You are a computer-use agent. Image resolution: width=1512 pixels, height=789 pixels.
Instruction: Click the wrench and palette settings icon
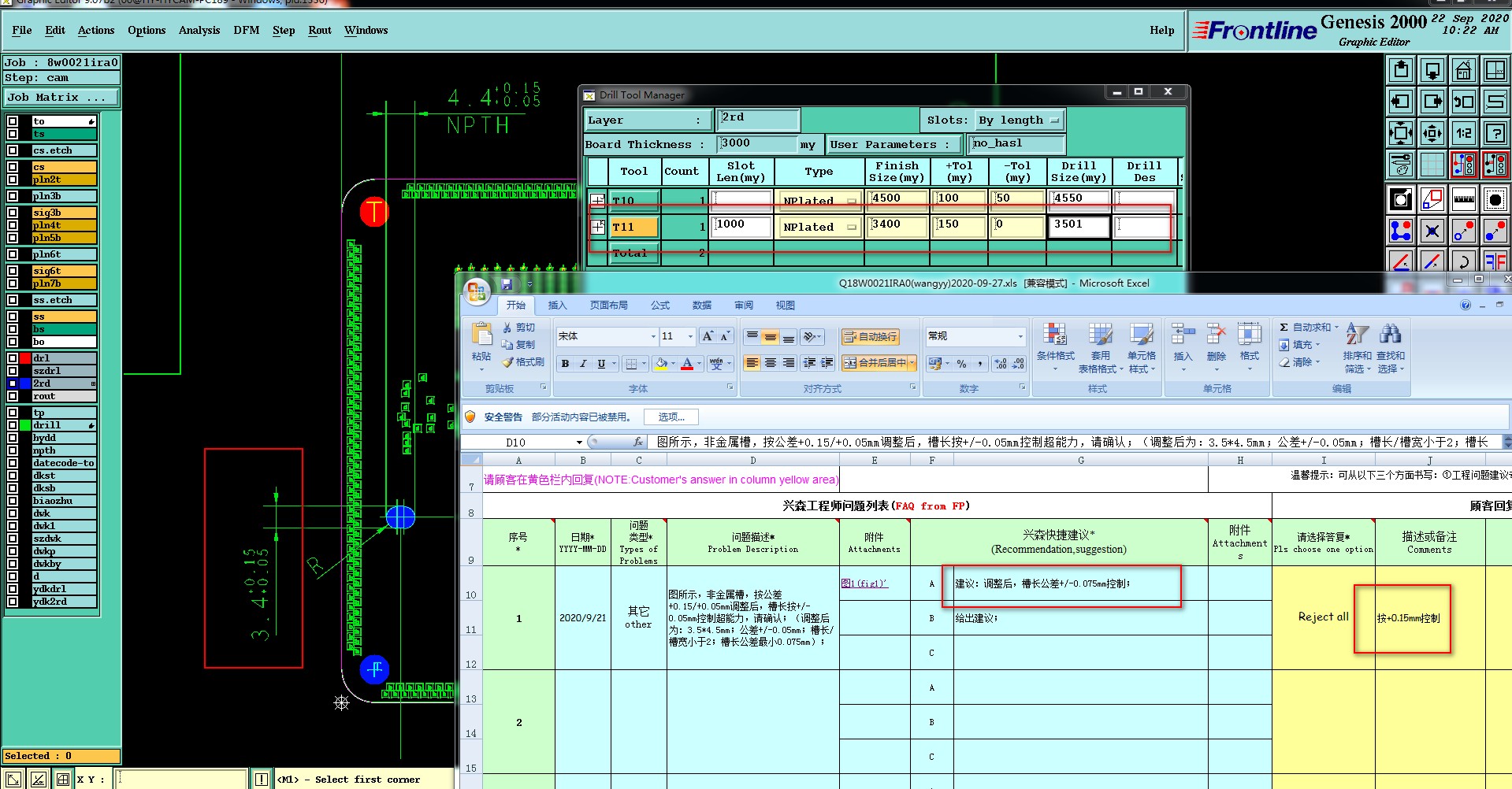coord(1401,165)
